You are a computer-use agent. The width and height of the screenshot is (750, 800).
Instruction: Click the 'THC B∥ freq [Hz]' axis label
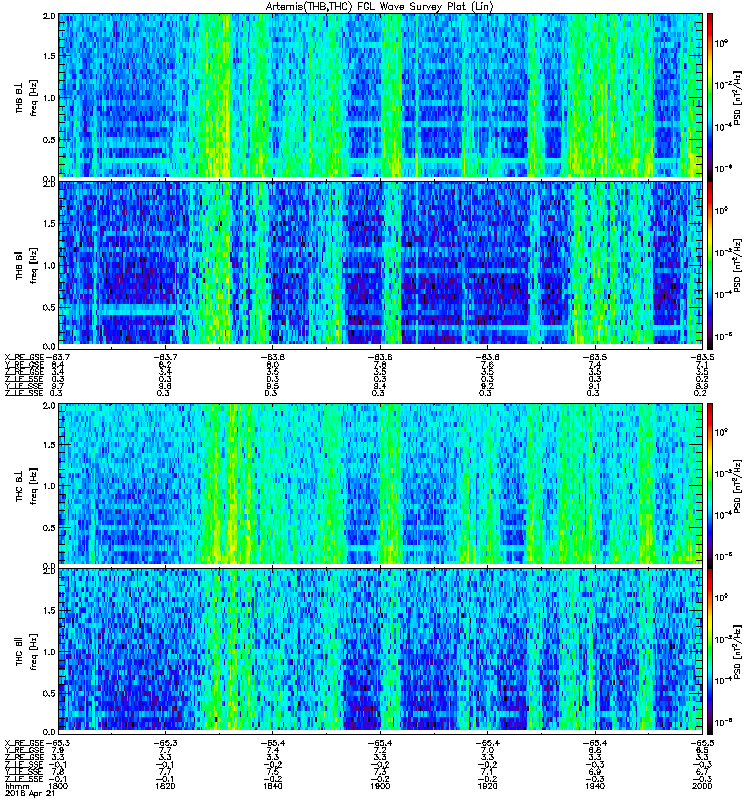(x=26, y=652)
